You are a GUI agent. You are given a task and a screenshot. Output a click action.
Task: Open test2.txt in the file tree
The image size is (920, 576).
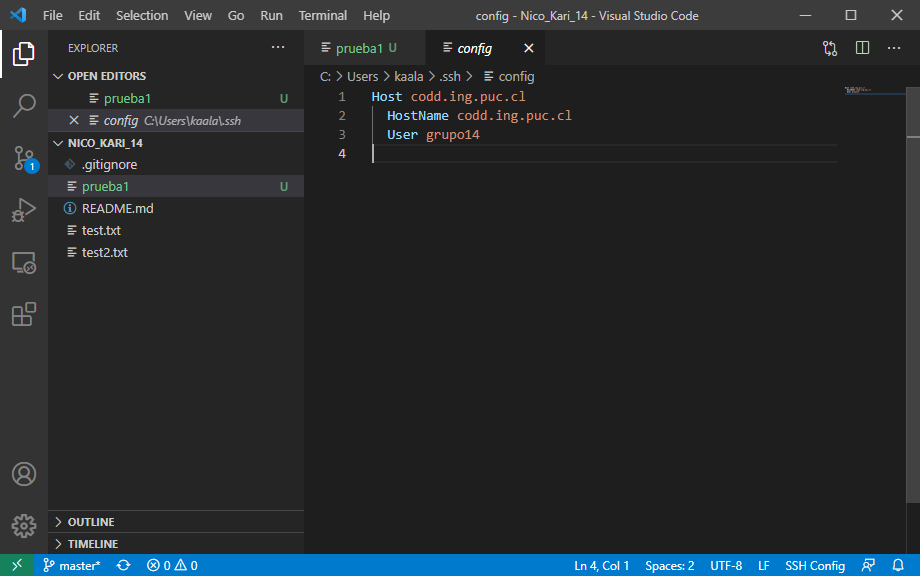tap(176, 253)
